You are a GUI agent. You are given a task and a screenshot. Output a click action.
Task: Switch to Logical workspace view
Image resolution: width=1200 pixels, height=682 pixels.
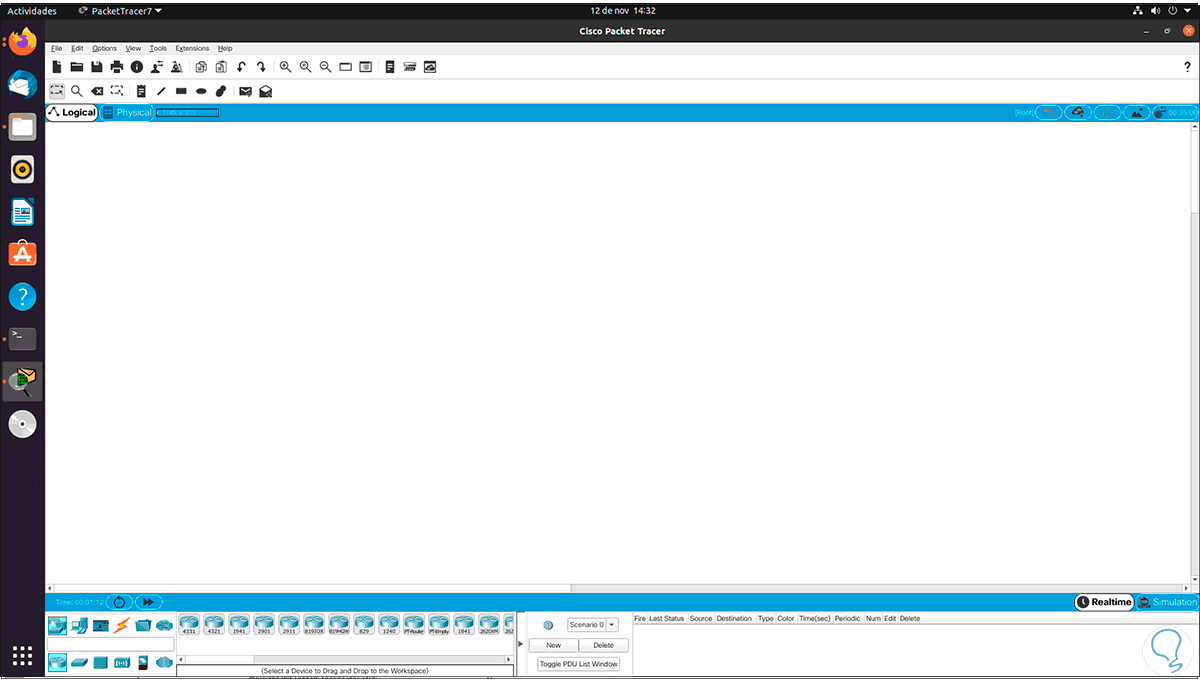click(x=72, y=112)
